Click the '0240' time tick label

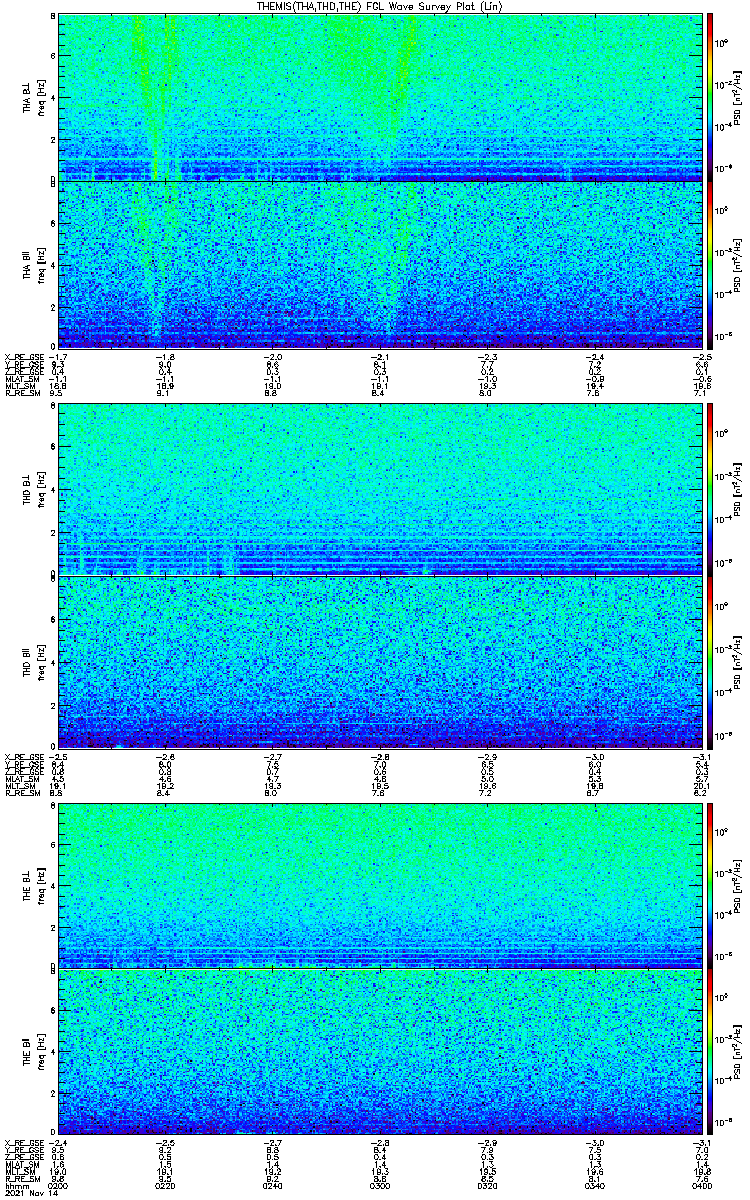point(273,1185)
